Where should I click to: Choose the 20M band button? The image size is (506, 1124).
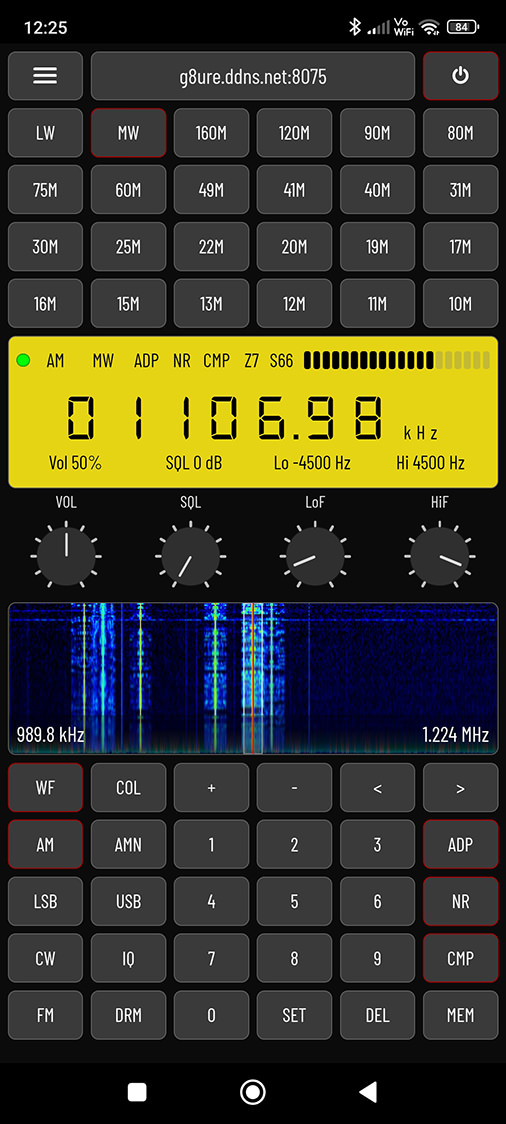pyautogui.click(x=295, y=247)
